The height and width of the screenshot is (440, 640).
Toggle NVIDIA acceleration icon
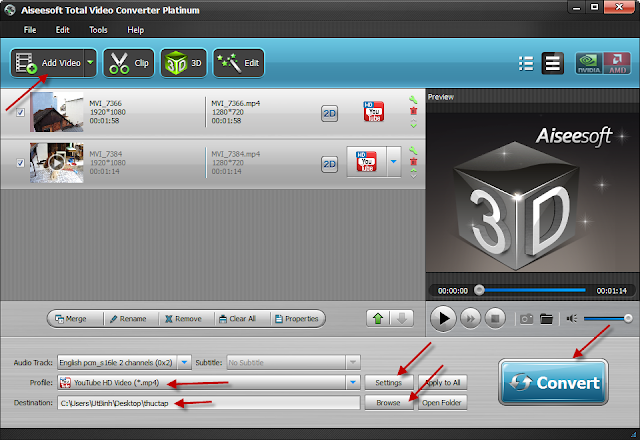pos(589,63)
